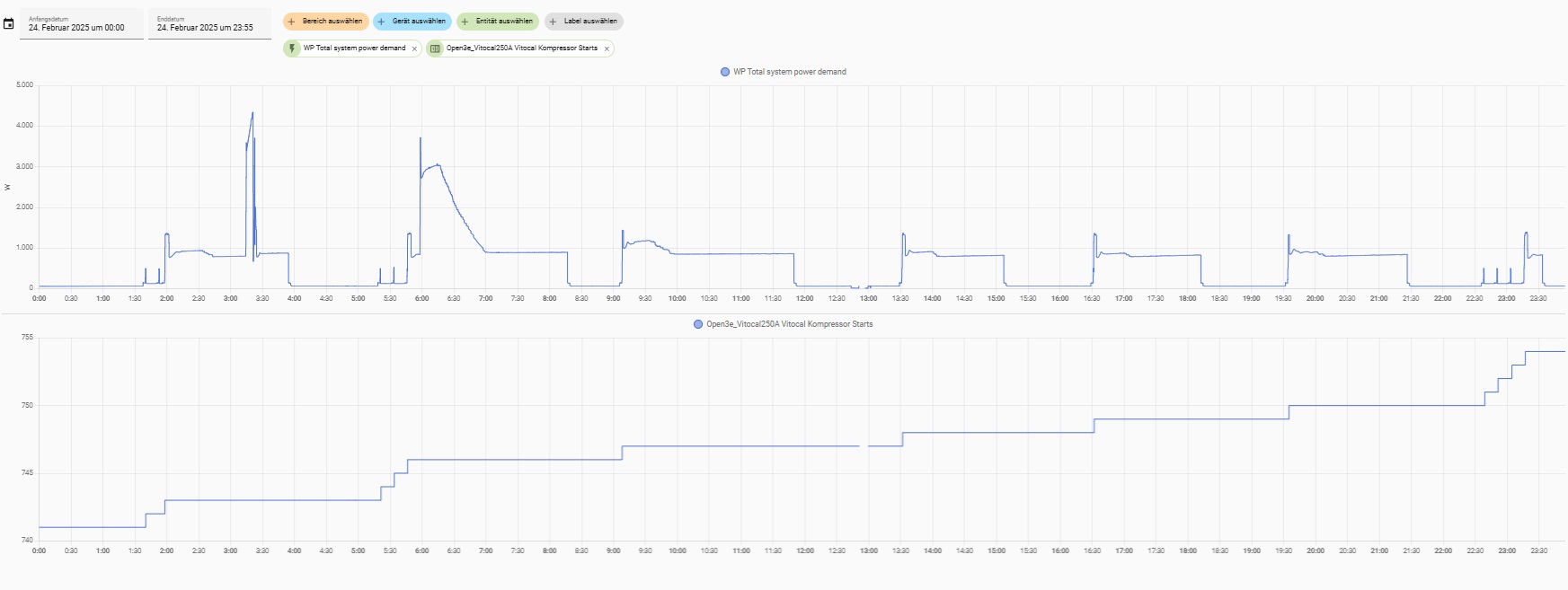Click the Gerät auswählen chip

412,22
